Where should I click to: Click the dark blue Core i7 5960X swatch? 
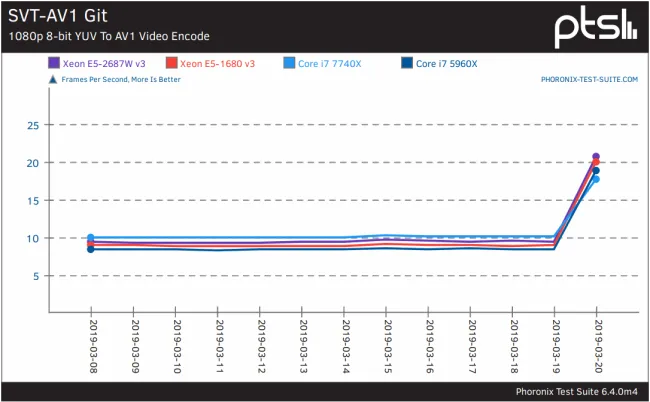coord(407,63)
